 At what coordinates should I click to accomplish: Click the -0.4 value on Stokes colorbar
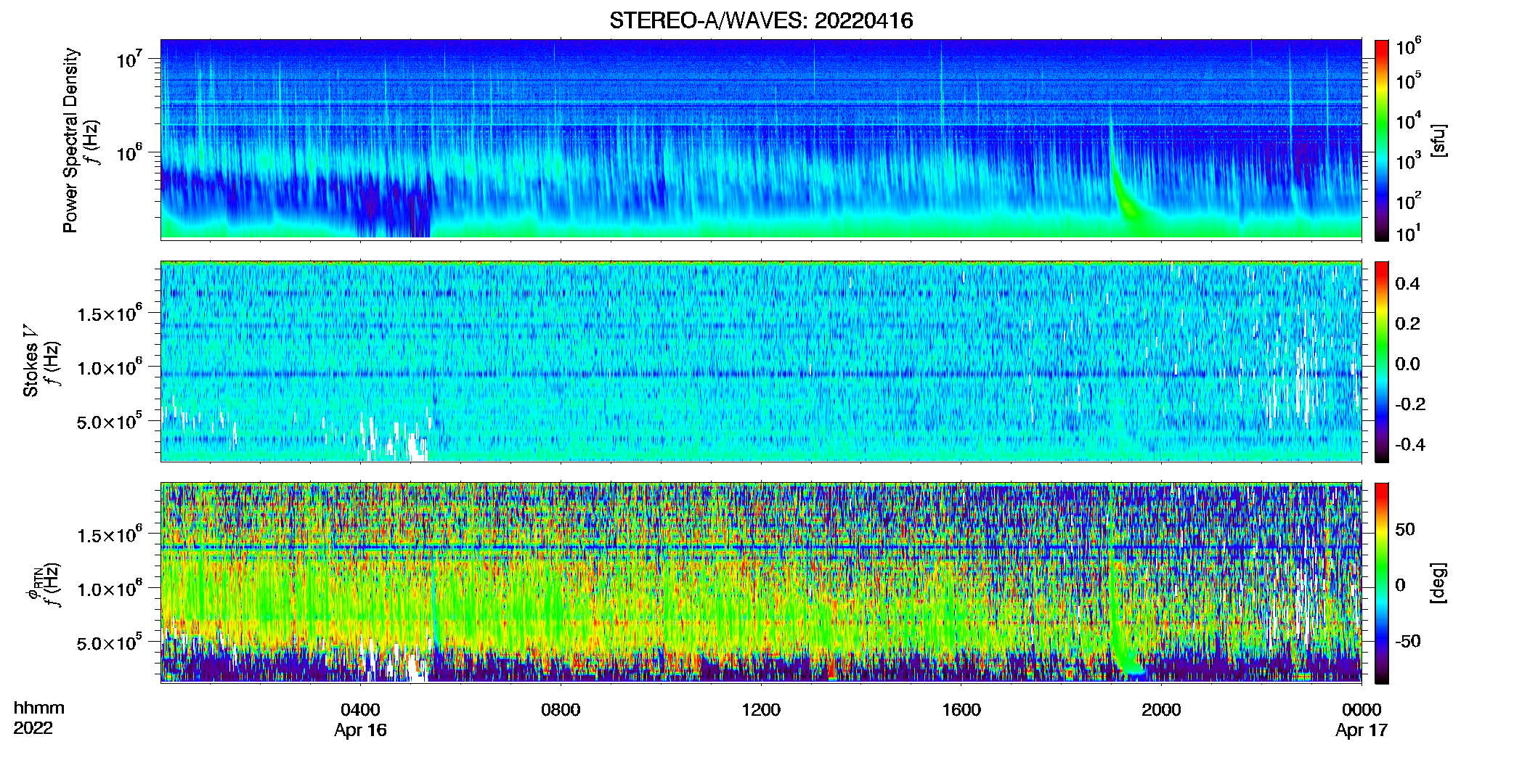click(x=1410, y=444)
